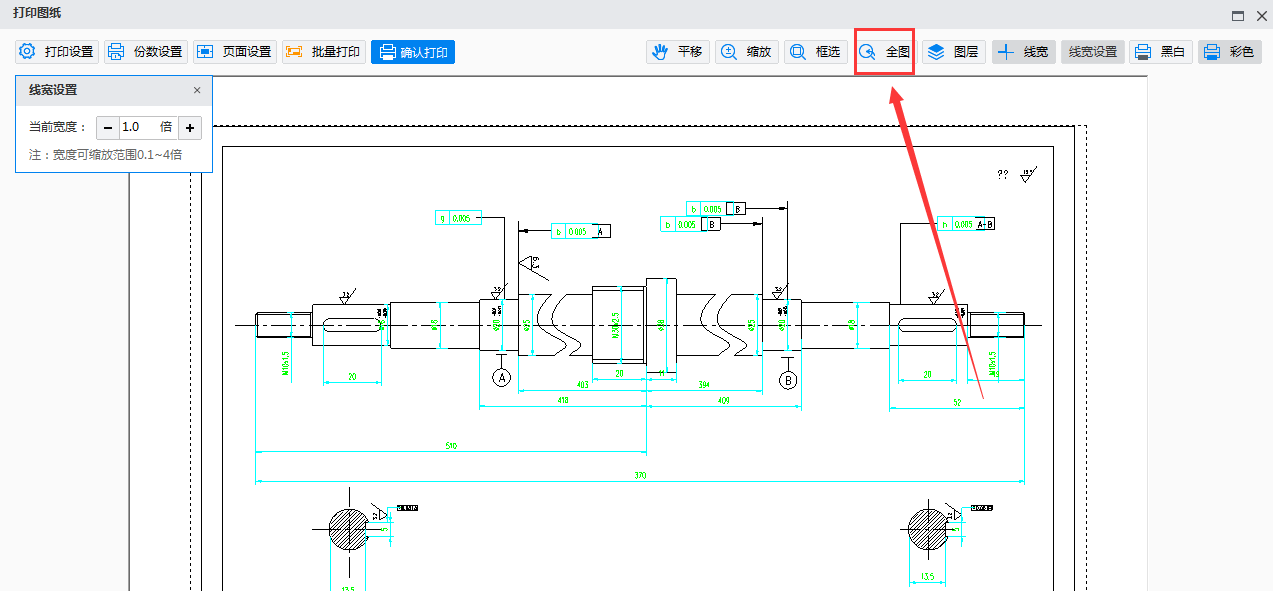
Task: Click the 370 overall length dimension
Action: (x=641, y=476)
